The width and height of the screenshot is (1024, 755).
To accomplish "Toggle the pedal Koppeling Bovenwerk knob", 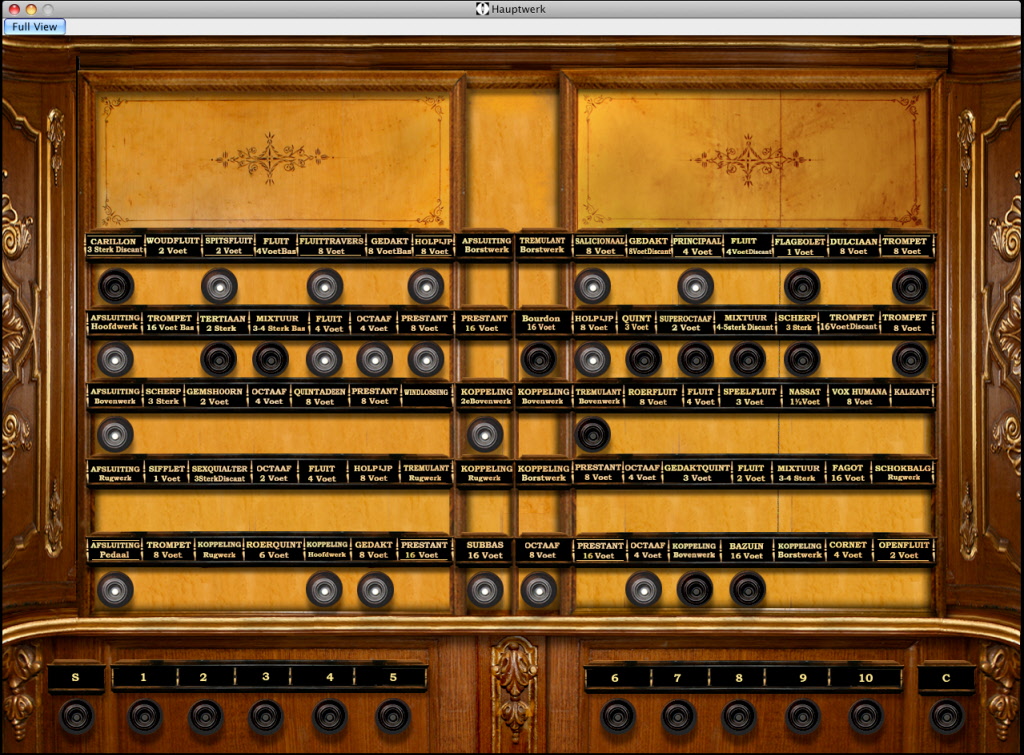I will [696, 590].
